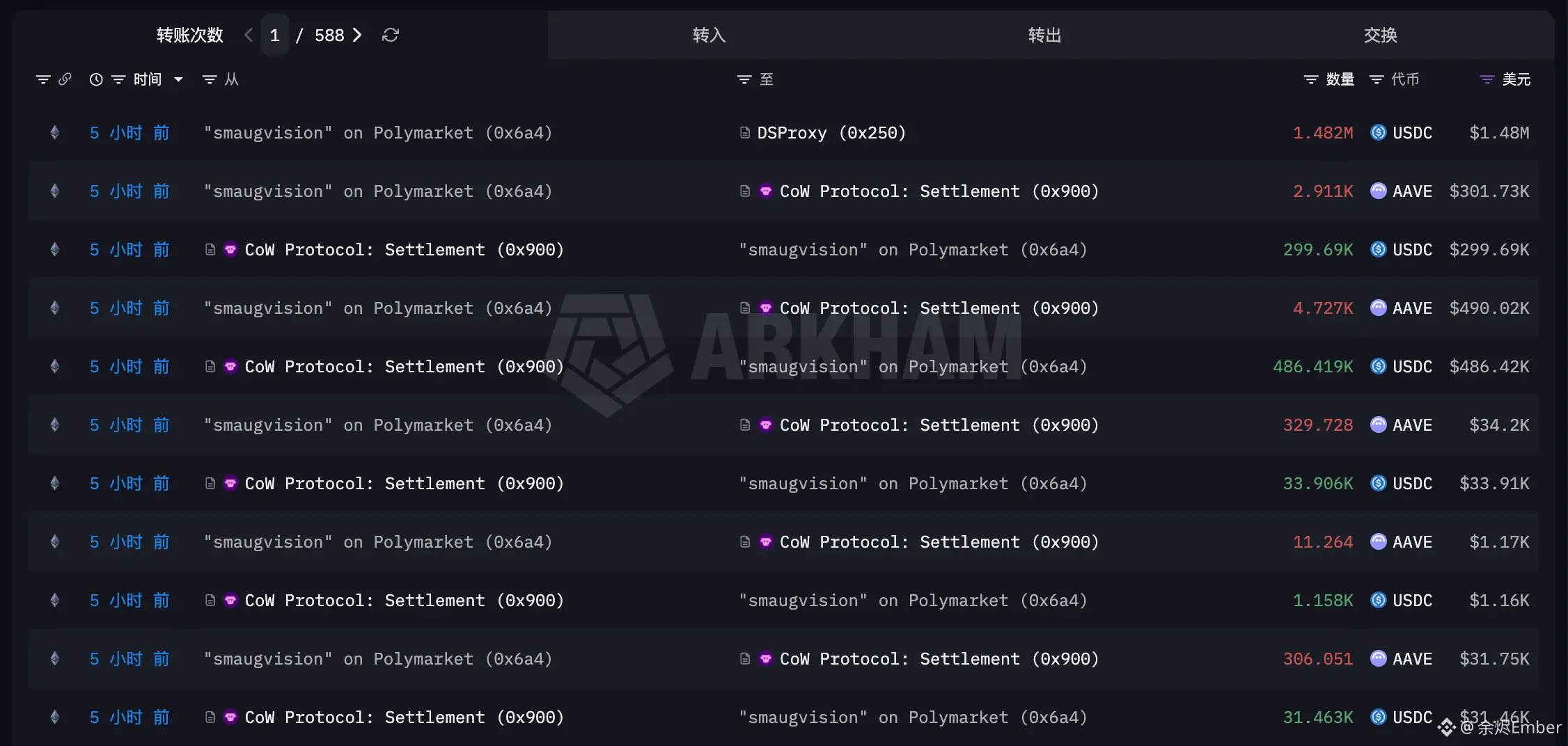Open DSProxy (0x250) address link
The height and width of the screenshot is (746, 1568).
(831, 132)
